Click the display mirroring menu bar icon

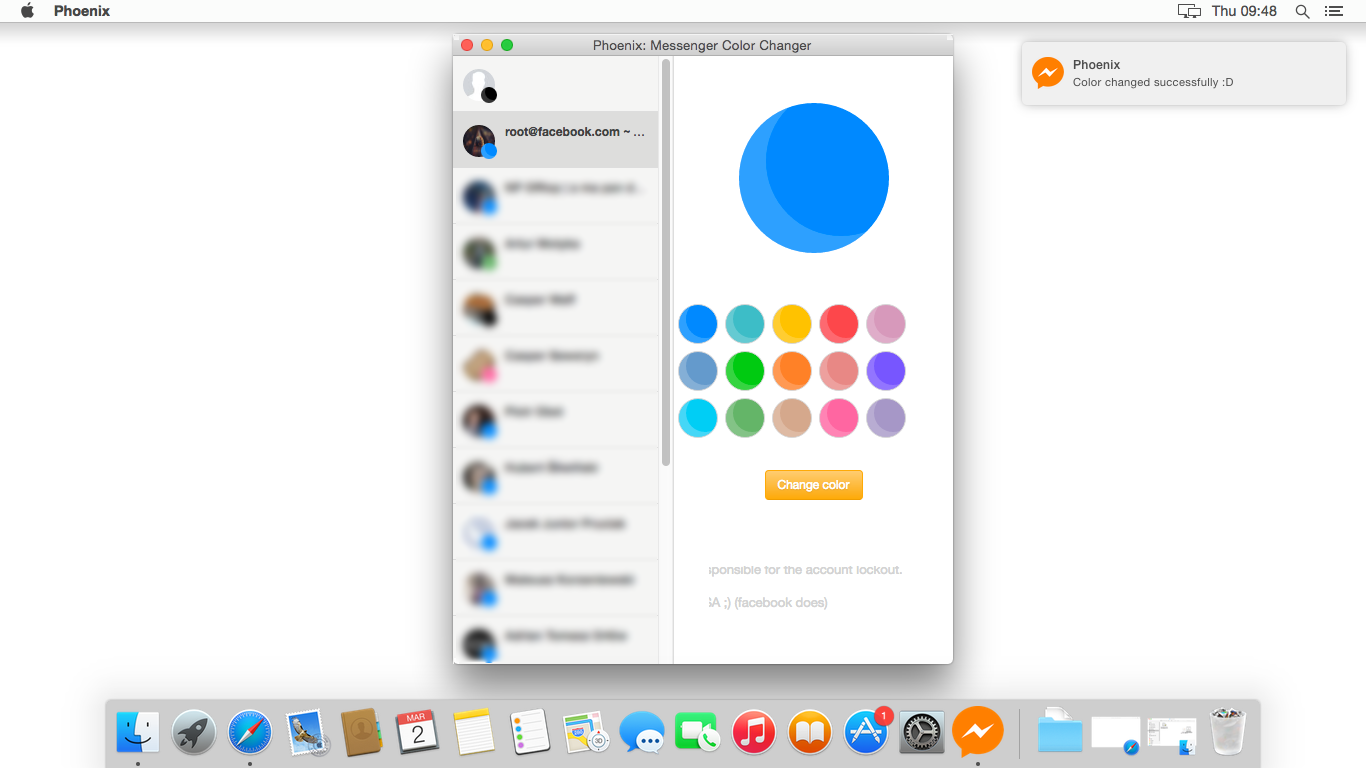[1189, 11]
